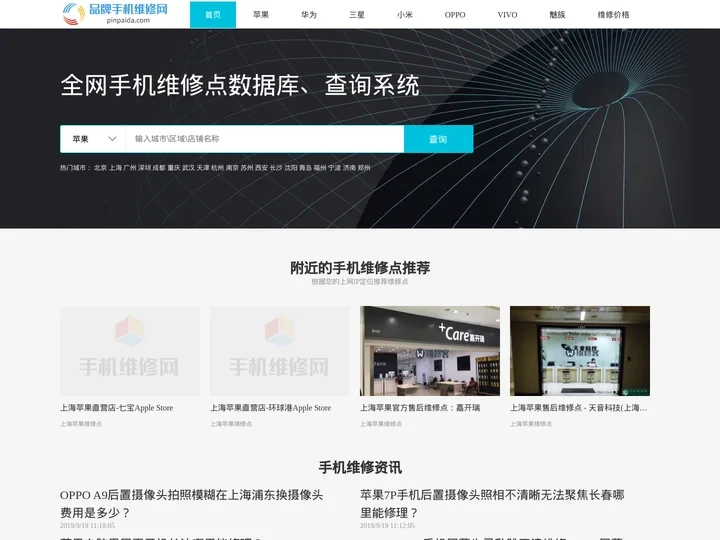Open the 华为 nav item

tap(309, 15)
